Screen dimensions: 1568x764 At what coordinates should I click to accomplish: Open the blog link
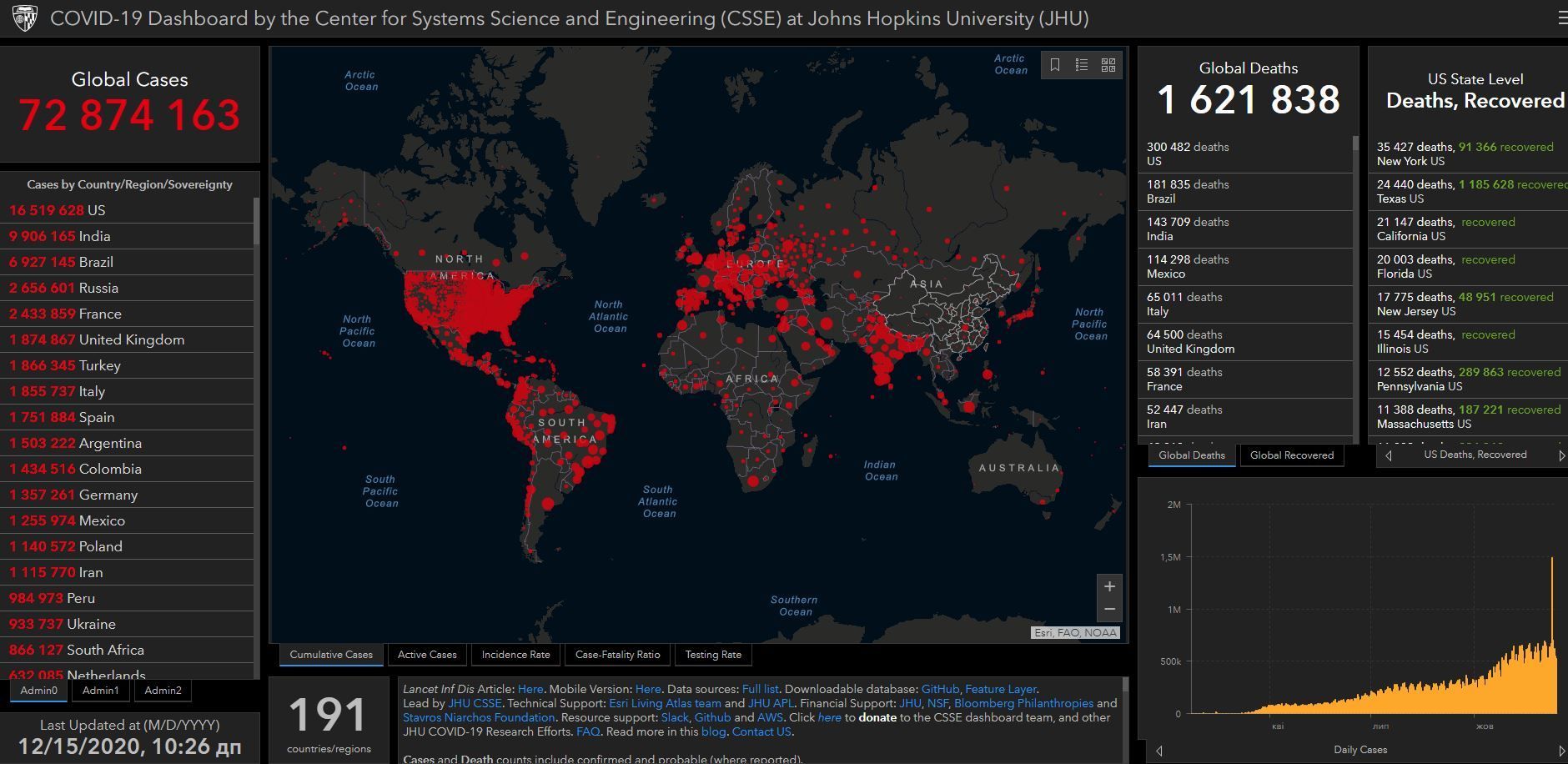coord(713,731)
